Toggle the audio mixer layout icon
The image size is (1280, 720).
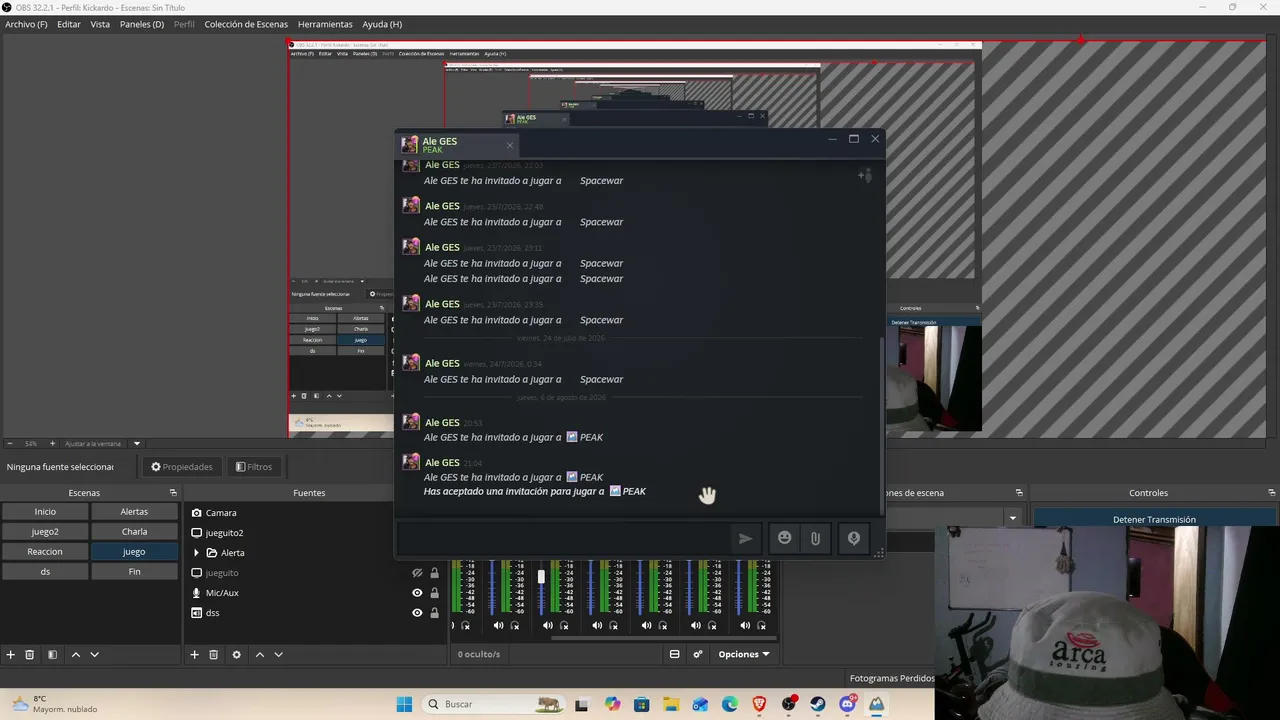pos(674,654)
